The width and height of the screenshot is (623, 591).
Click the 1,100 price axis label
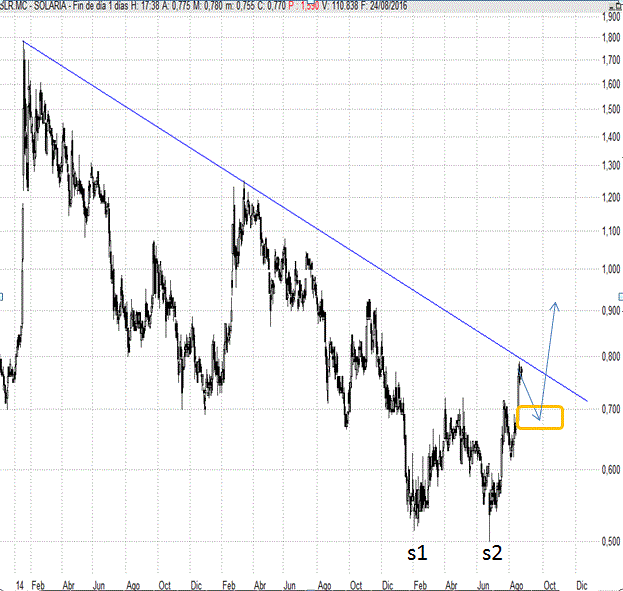(x=611, y=231)
